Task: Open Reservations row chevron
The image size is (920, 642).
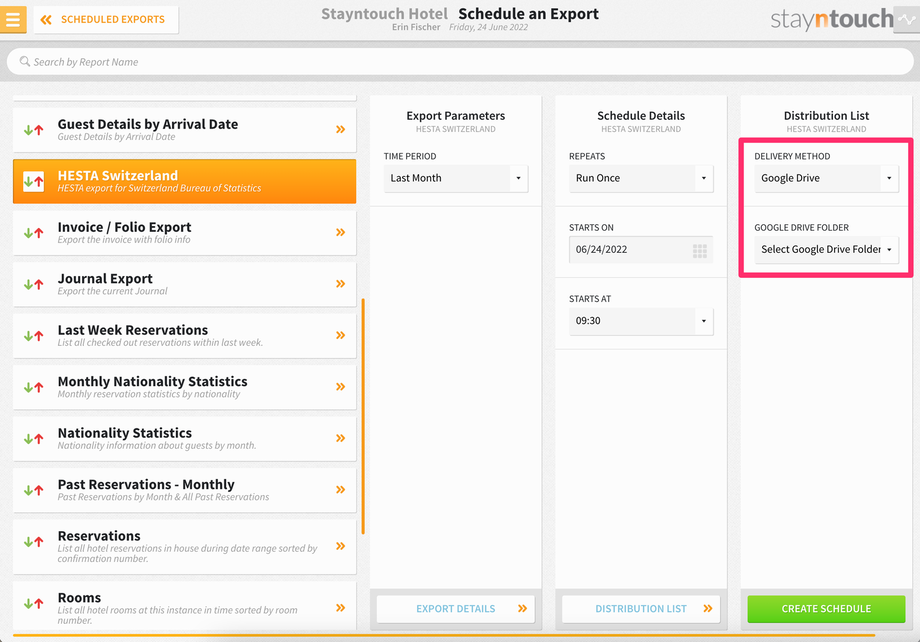Action: point(340,546)
